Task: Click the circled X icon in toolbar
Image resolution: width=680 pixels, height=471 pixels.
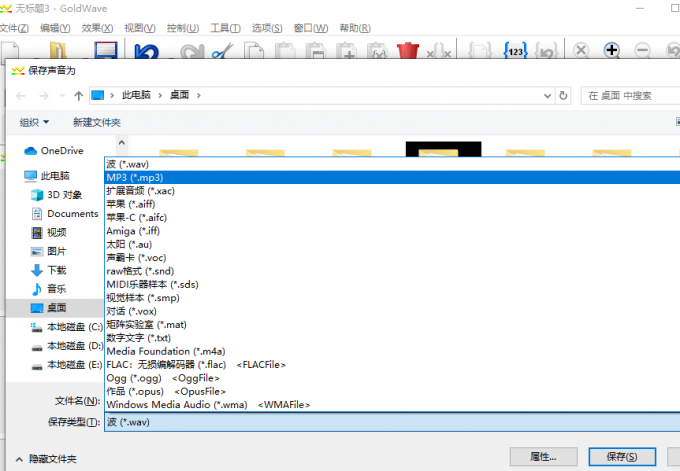Action: pyautogui.click(x=581, y=50)
